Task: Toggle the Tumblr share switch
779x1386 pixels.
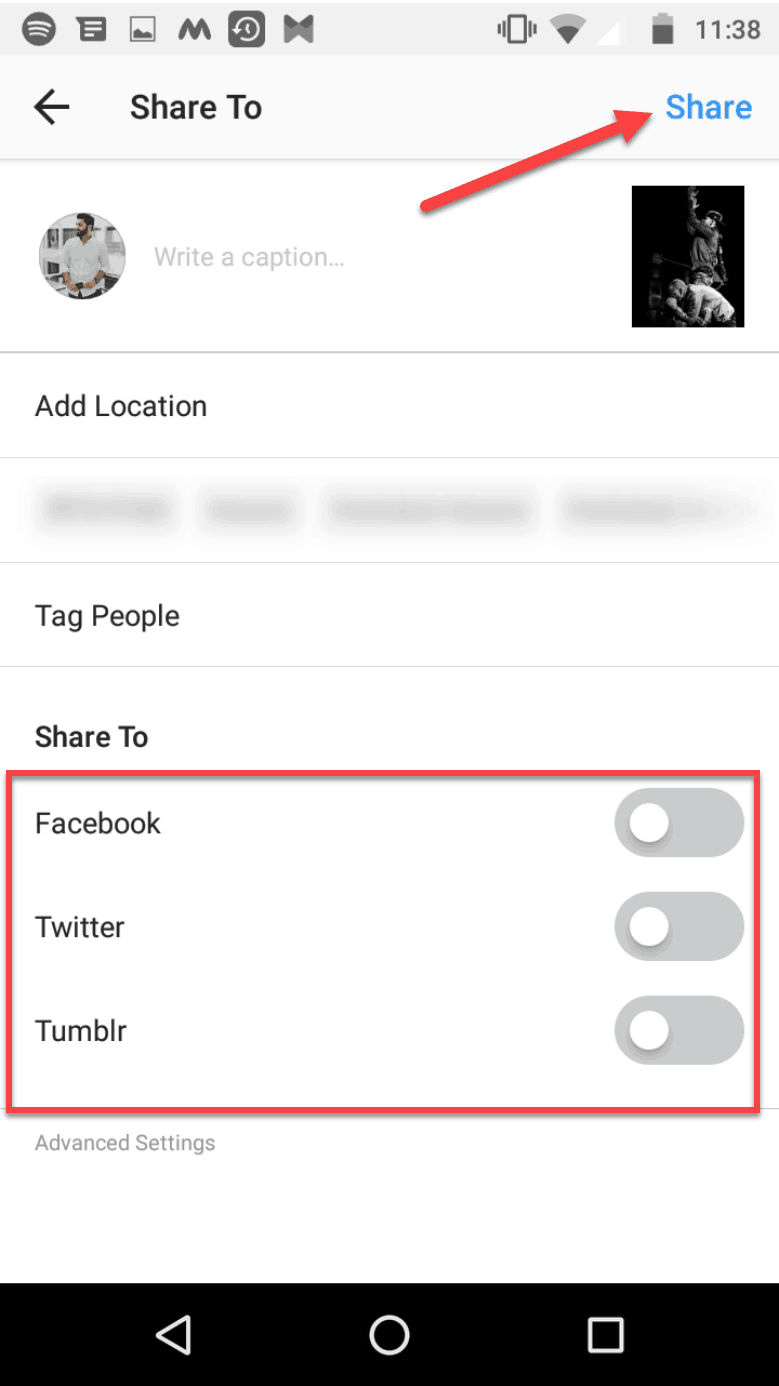Action: 679,1030
